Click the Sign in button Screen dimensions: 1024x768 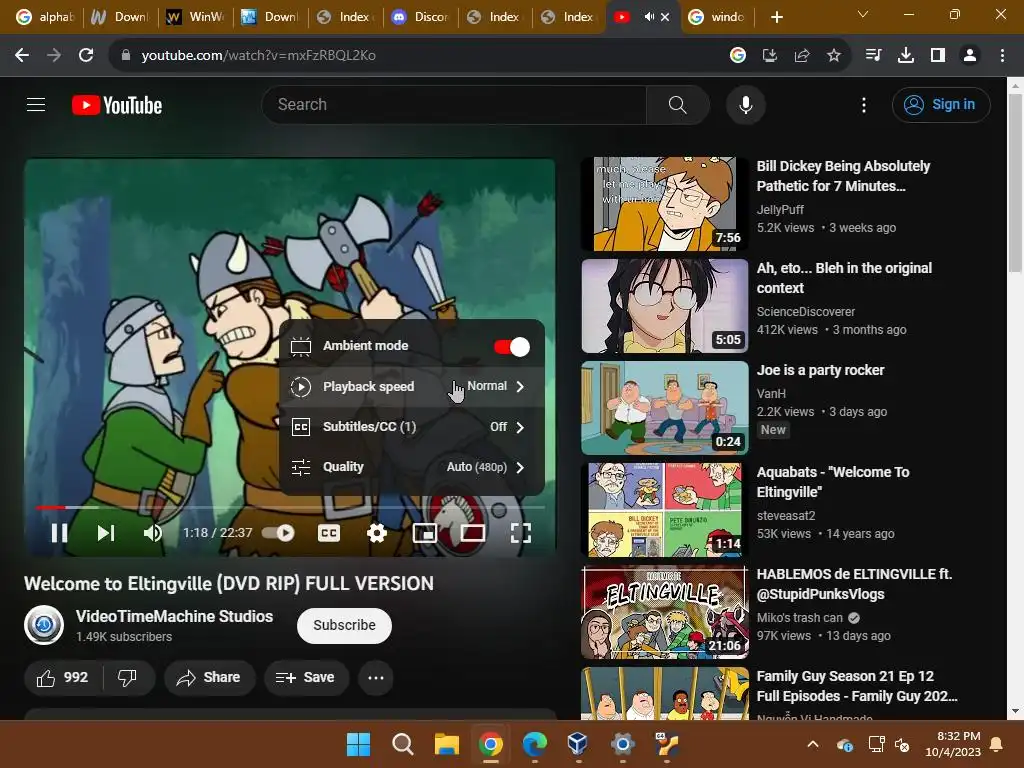coord(941,104)
